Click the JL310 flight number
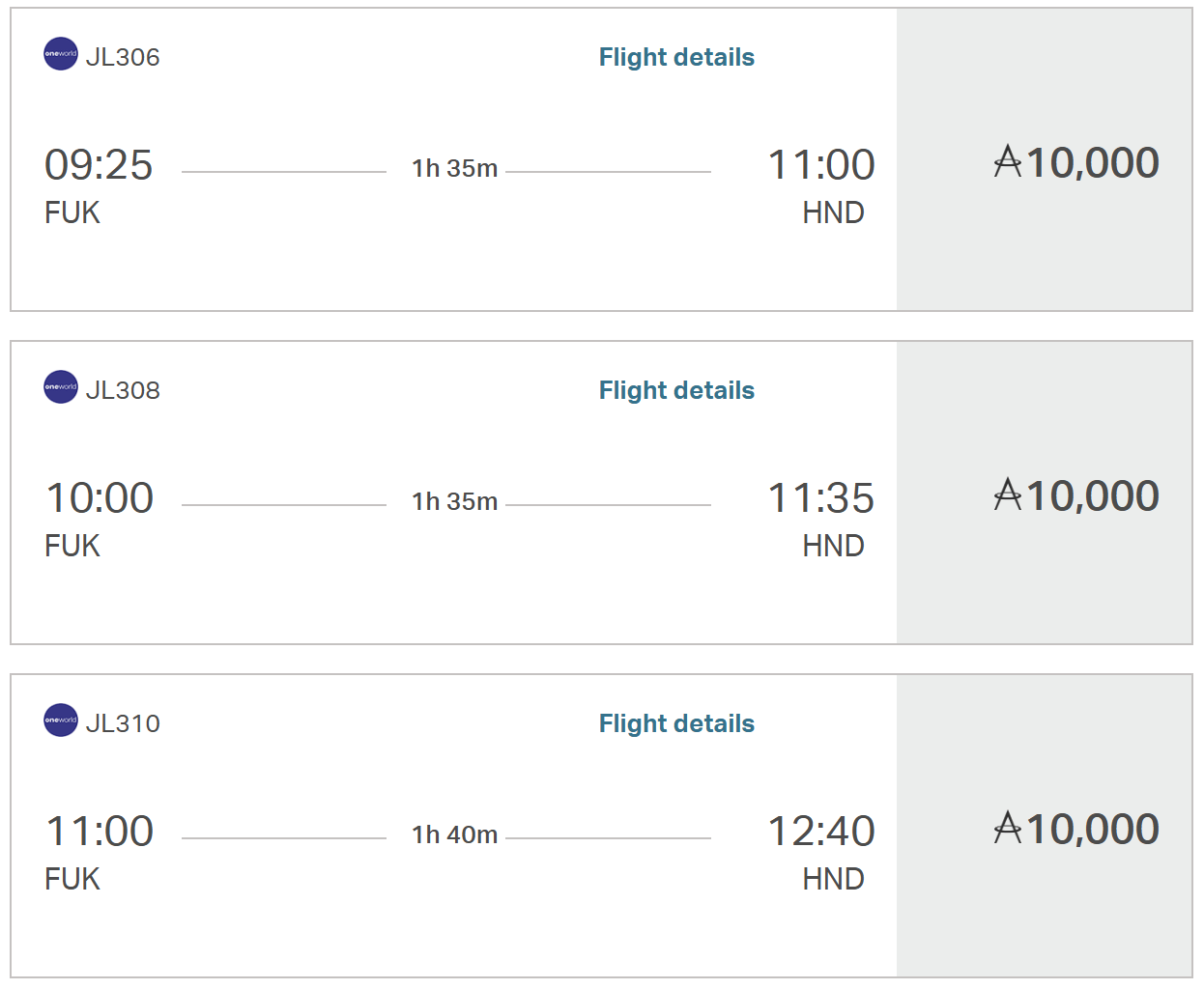Screen dimensions: 1204x989 [123, 723]
